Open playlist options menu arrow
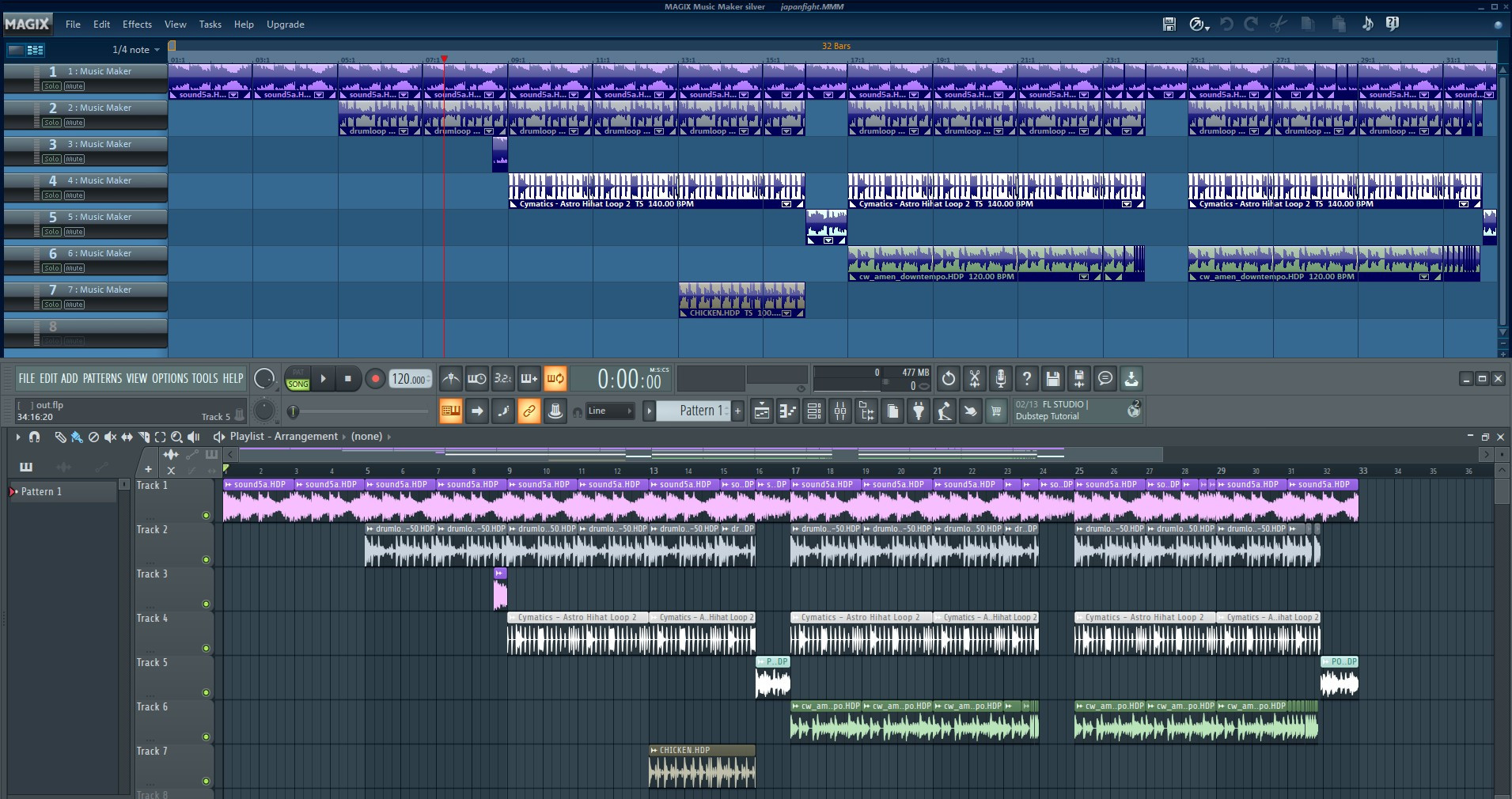Image resolution: width=1512 pixels, height=799 pixels. [17, 437]
